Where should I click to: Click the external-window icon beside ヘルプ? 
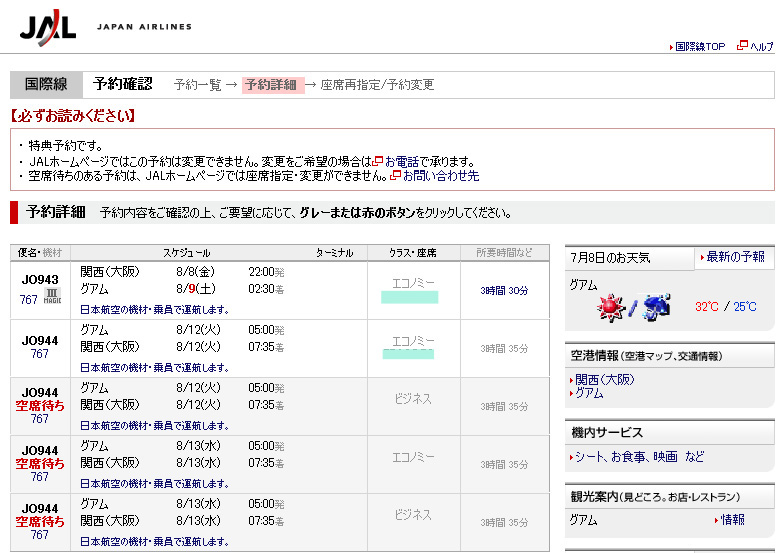pyautogui.click(x=742, y=45)
